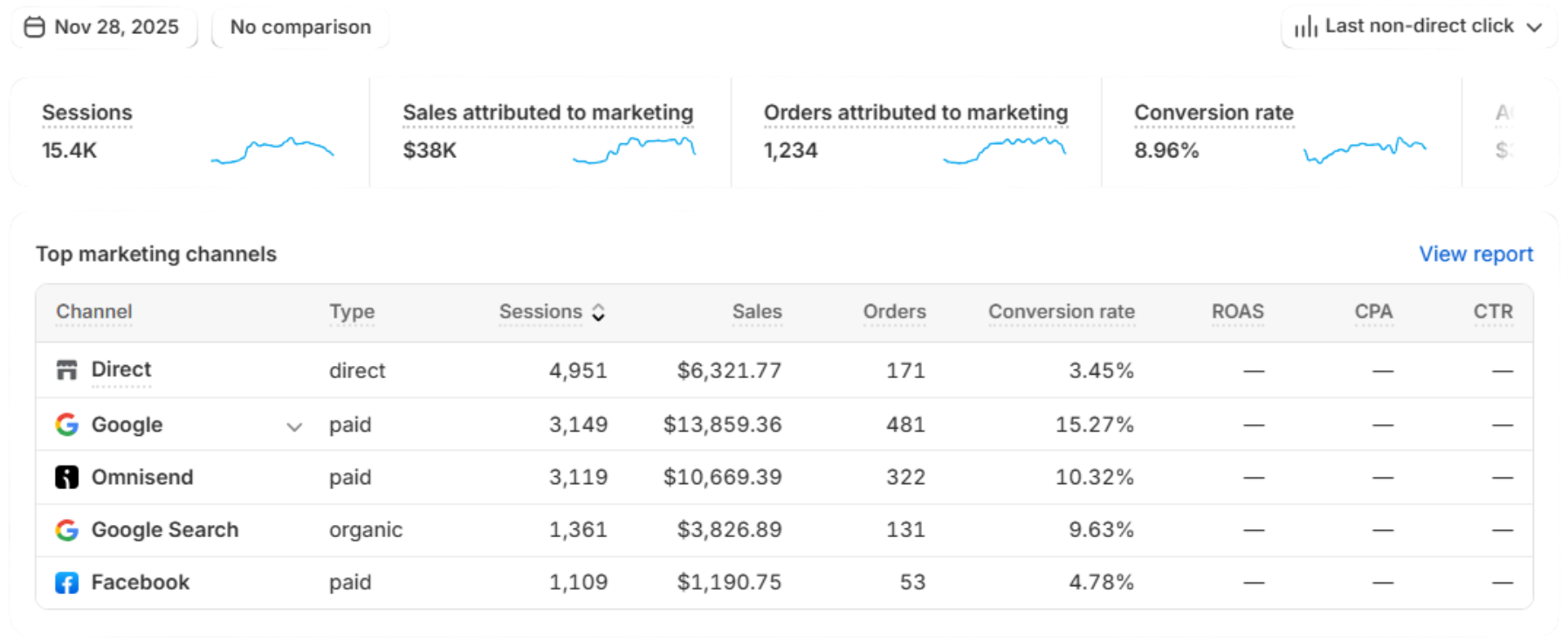Click the Google Search logo icon
1568x642 pixels.
[x=66, y=530]
